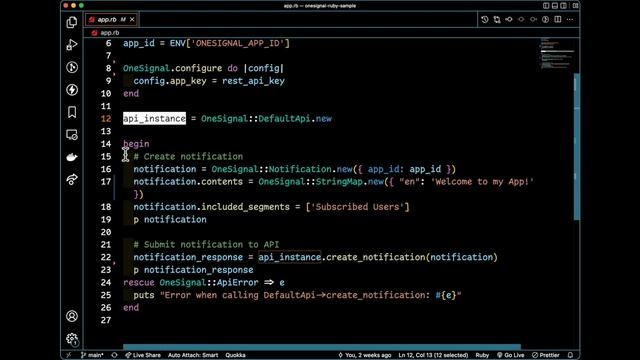Start Live Share from status bar
This screenshot has height=360, width=640.
point(143,355)
